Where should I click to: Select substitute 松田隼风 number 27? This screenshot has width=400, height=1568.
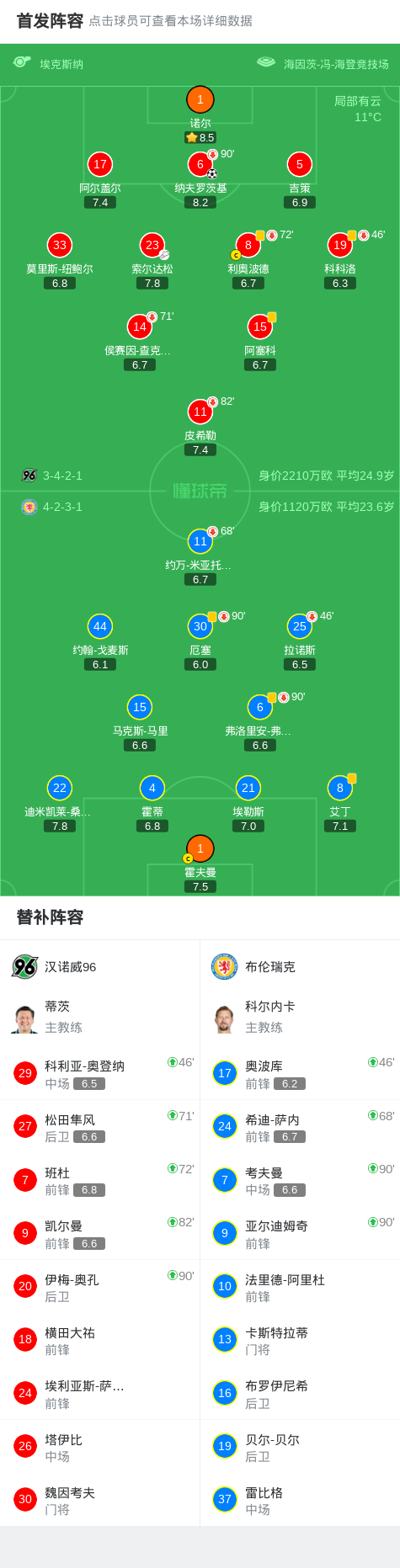pos(100,1126)
